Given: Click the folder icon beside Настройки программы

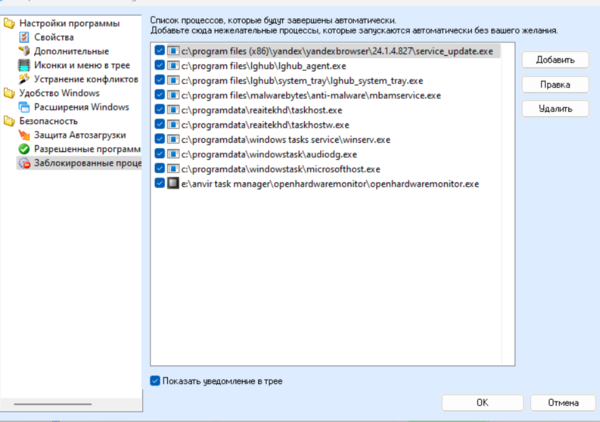Looking at the screenshot, I should click(9, 23).
